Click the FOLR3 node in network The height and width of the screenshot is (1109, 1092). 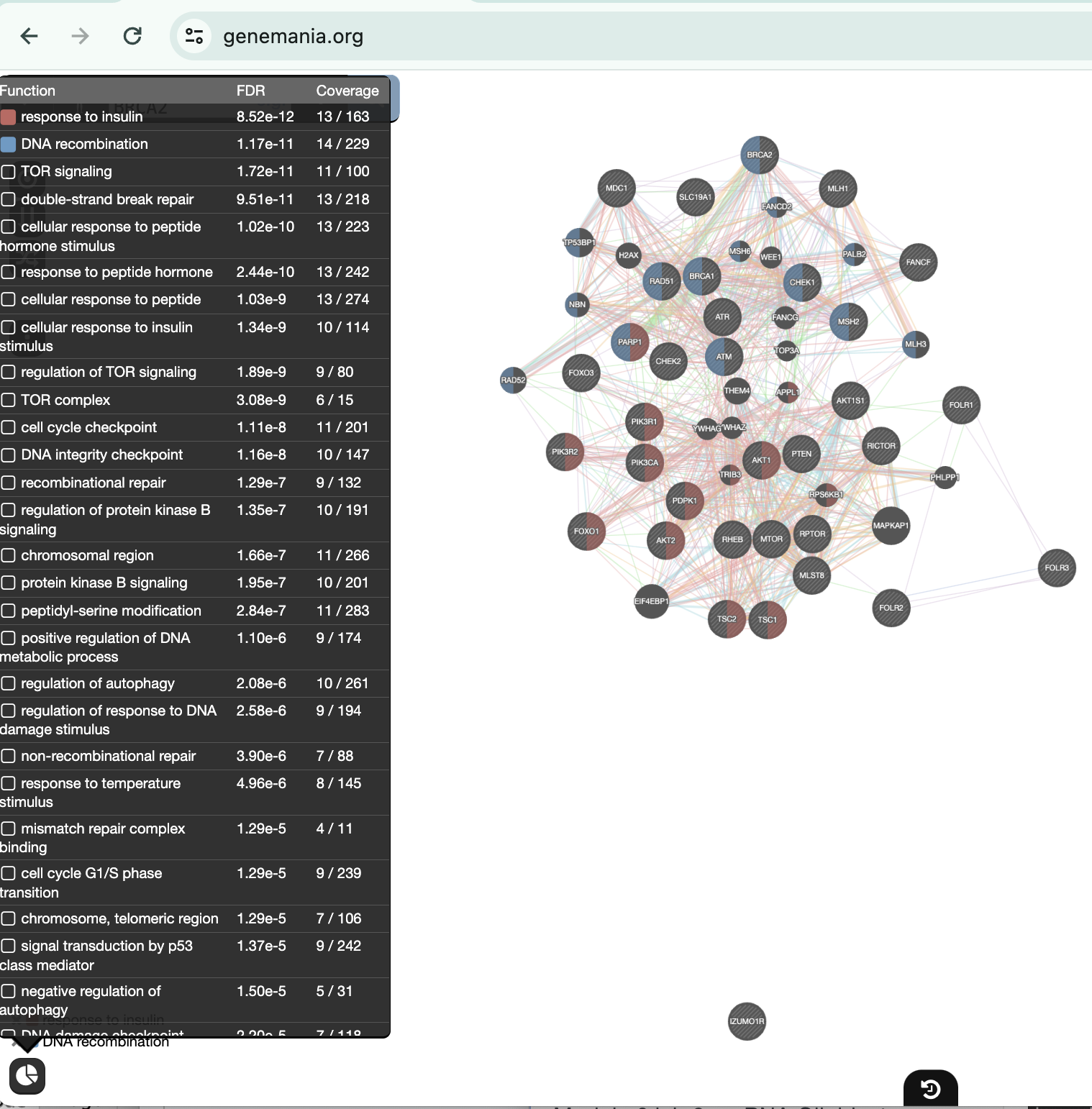coord(1057,568)
